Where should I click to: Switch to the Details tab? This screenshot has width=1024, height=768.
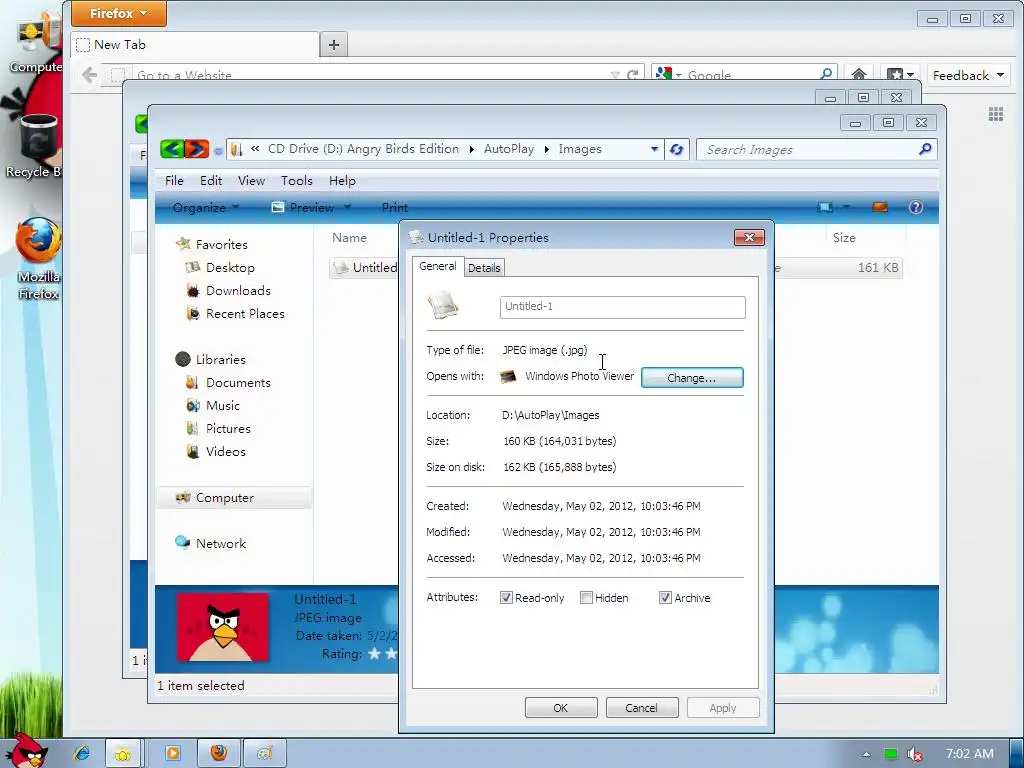click(484, 268)
